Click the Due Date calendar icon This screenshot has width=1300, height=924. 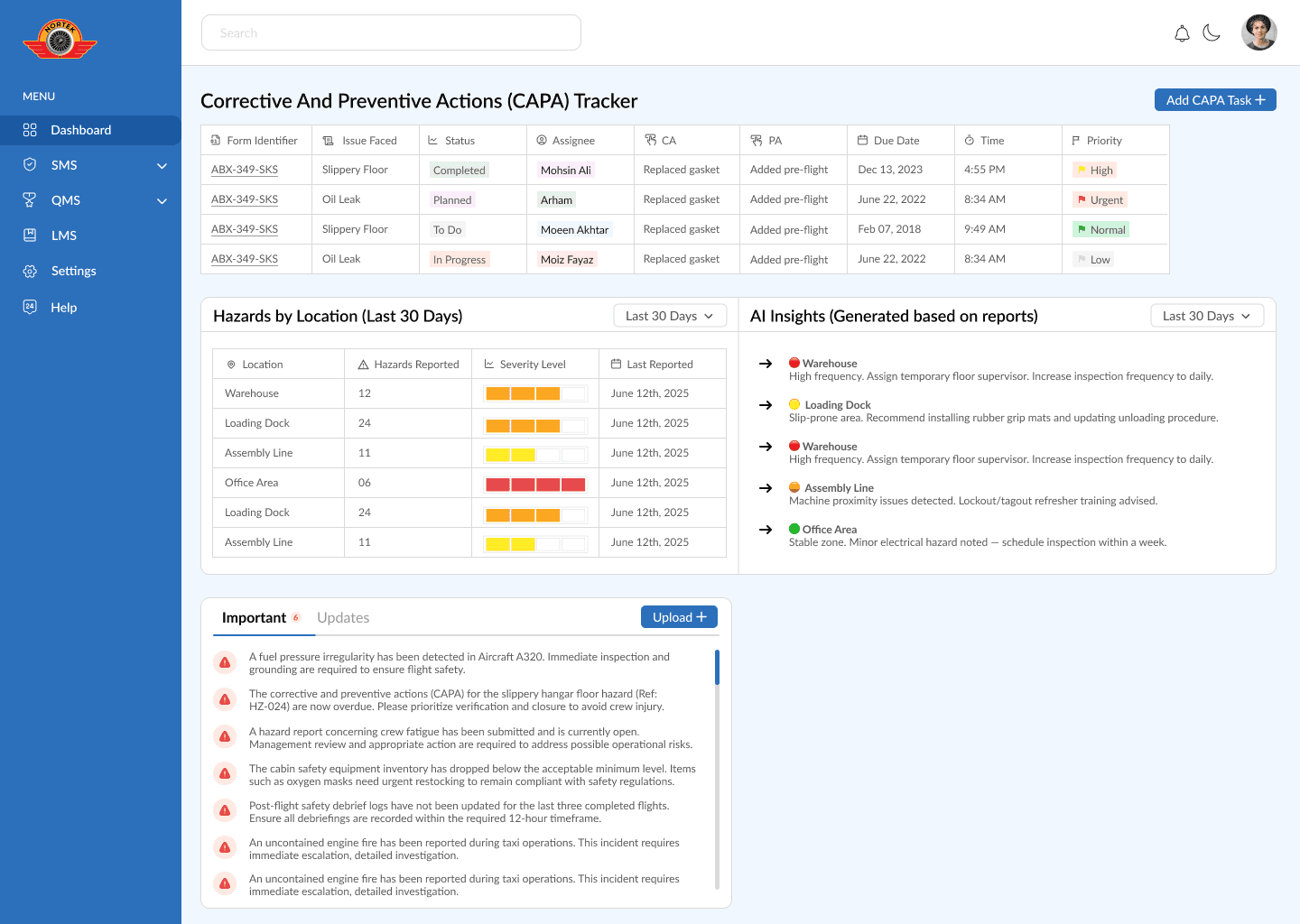pos(863,141)
